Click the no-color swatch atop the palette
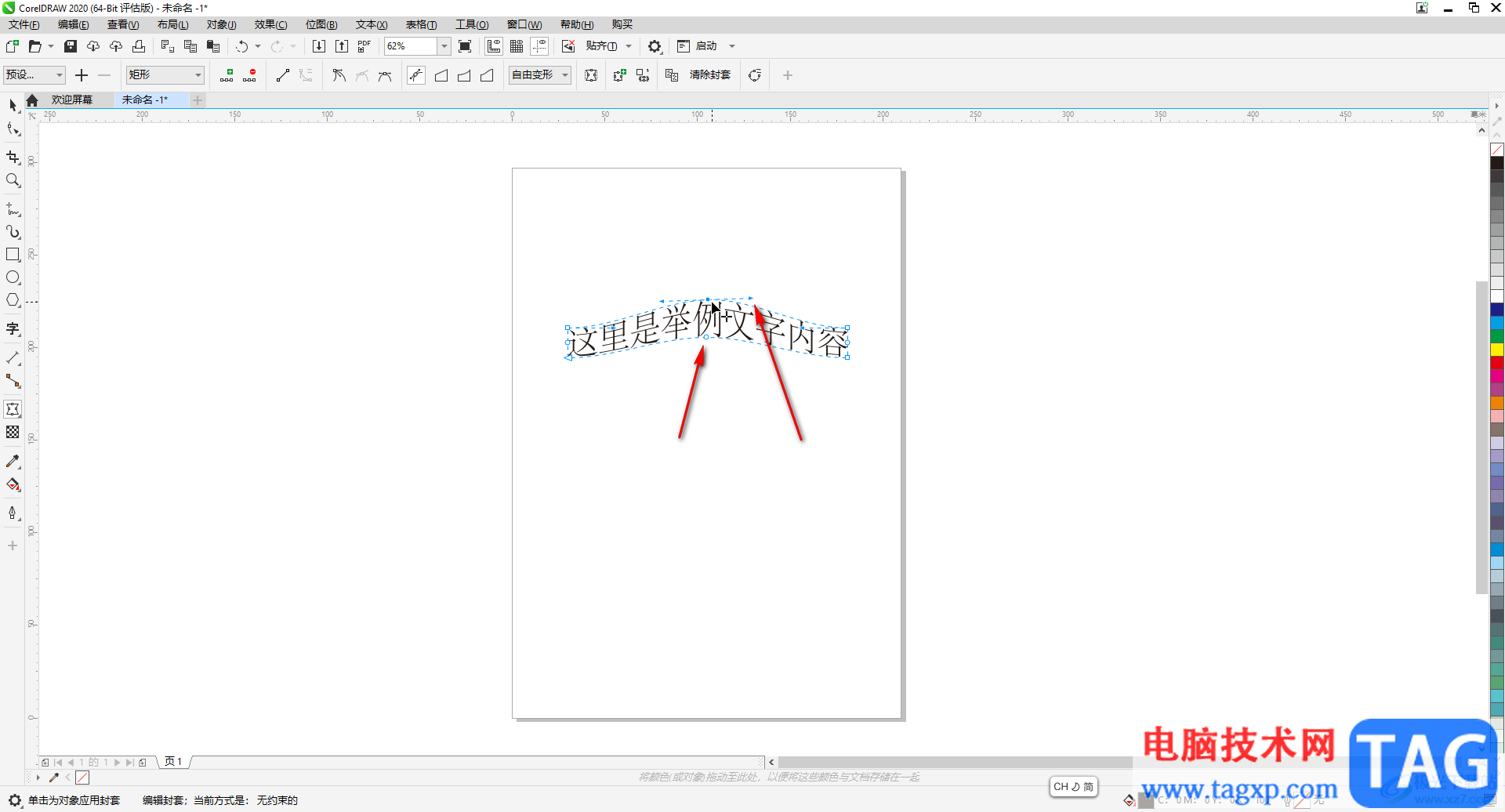The image size is (1505, 812). coord(1497,150)
